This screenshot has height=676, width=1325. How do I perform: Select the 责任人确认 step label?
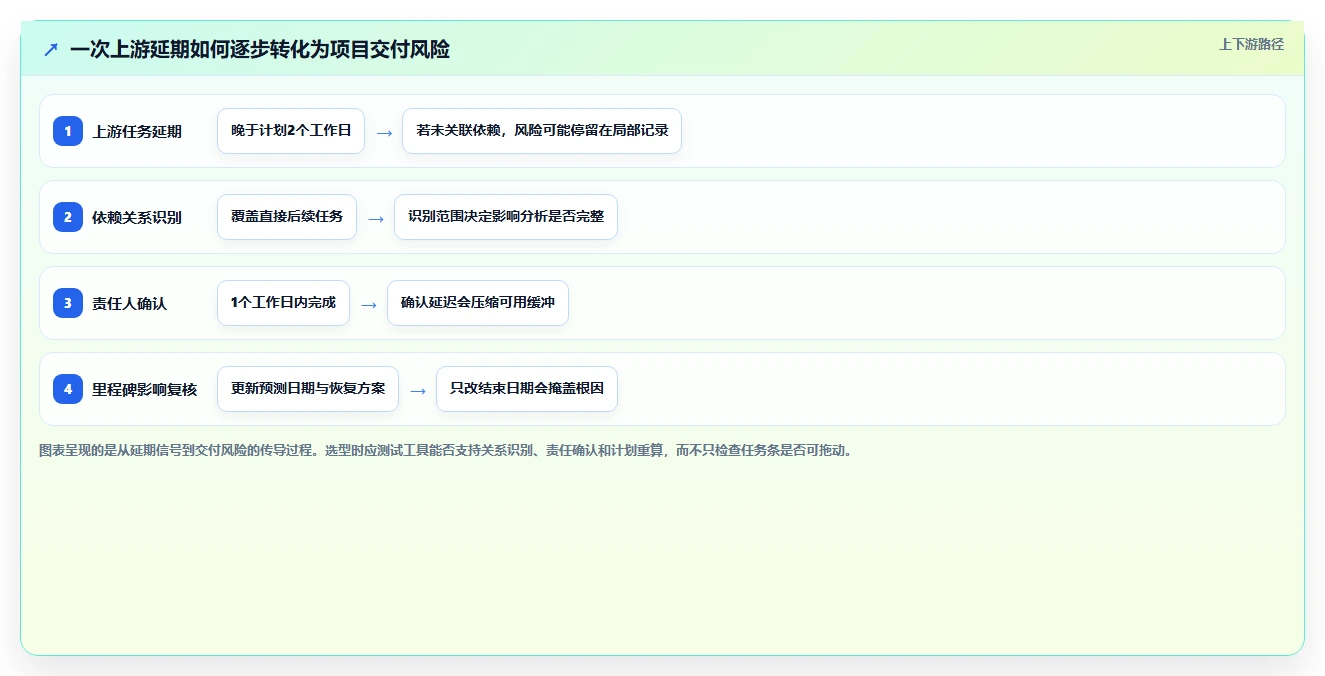click(129, 303)
